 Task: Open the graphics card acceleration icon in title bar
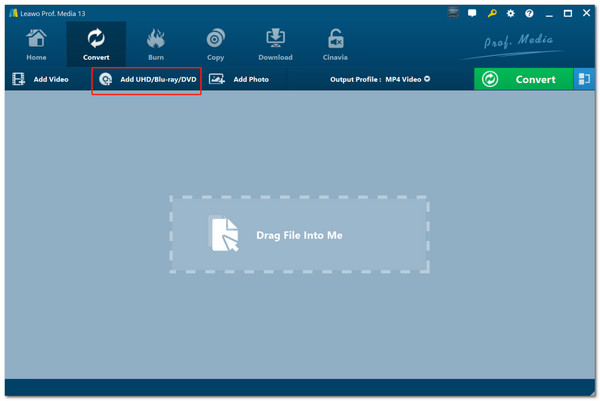(453, 13)
